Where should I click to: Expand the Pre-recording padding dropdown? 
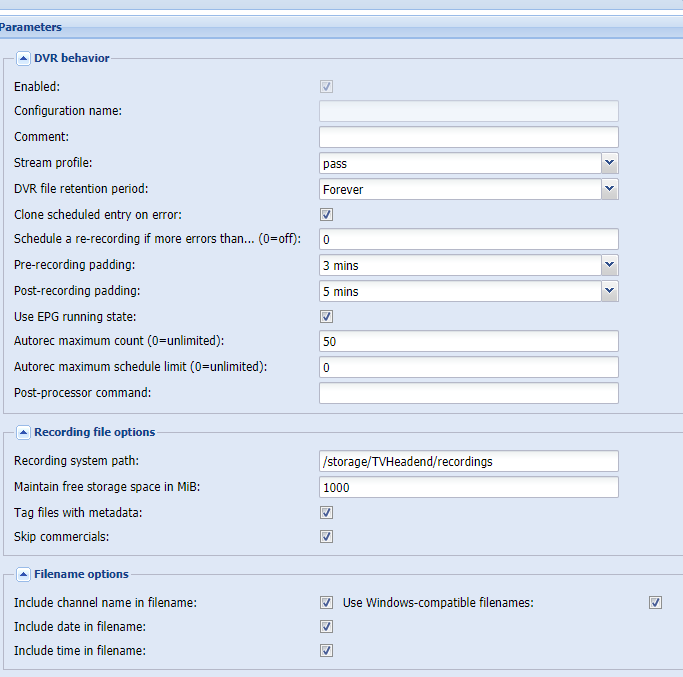tap(609, 265)
